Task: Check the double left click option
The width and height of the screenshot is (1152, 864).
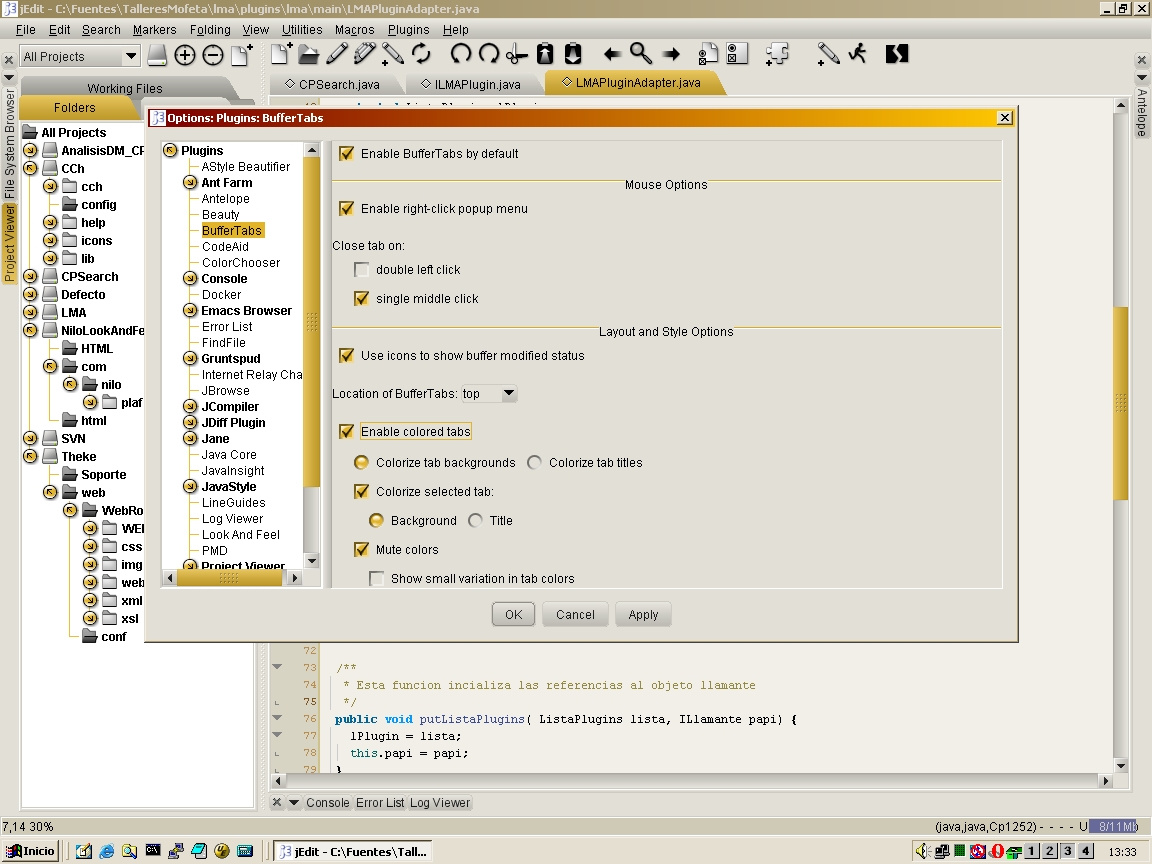Action: coord(362,270)
